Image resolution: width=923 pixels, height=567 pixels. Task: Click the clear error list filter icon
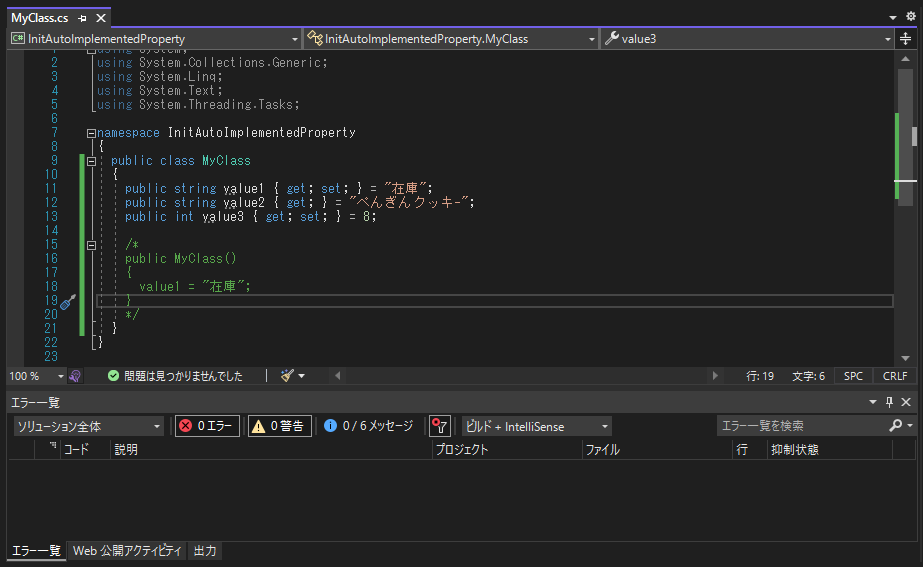pyautogui.click(x=440, y=426)
